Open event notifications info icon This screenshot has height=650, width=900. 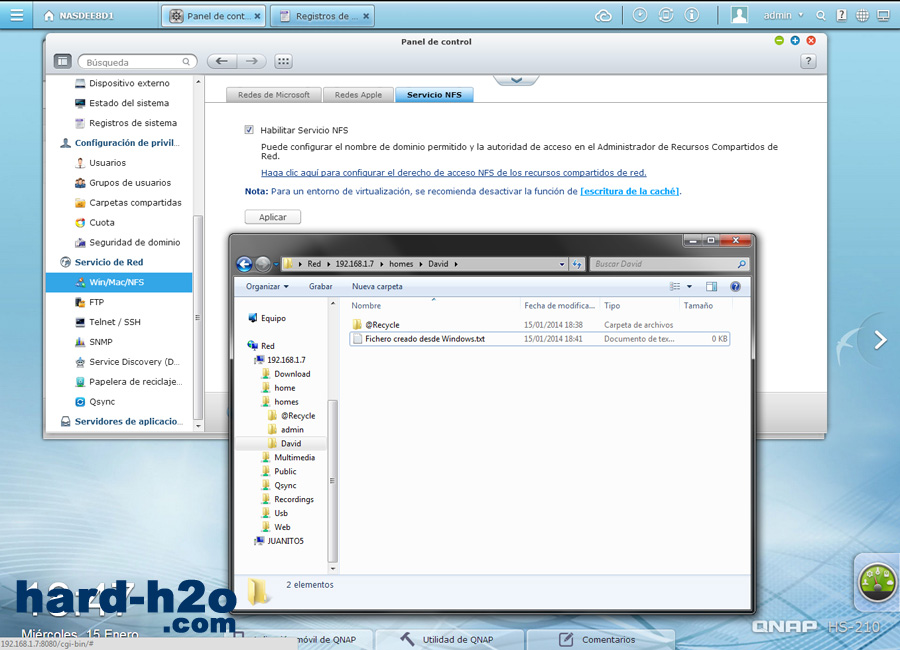click(x=692, y=15)
